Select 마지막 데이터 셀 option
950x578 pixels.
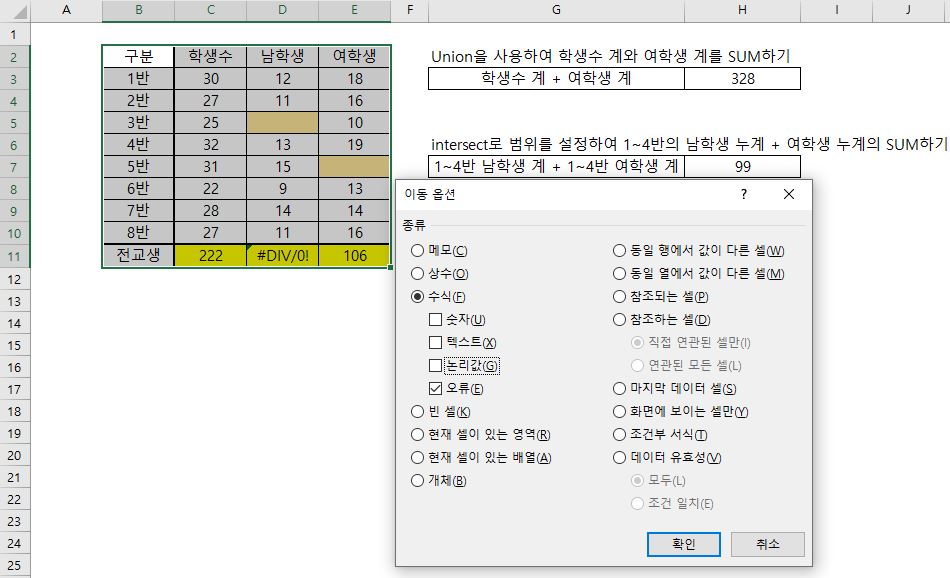click(x=619, y=390)
